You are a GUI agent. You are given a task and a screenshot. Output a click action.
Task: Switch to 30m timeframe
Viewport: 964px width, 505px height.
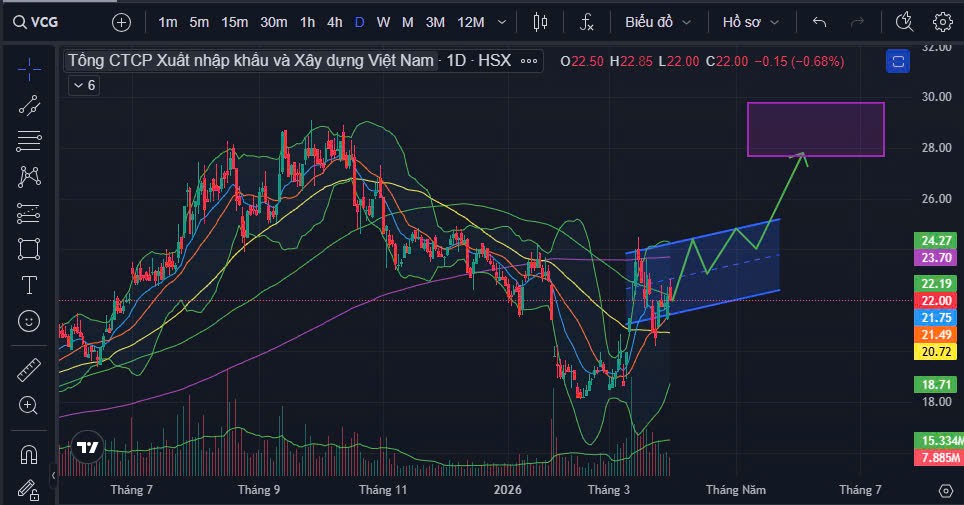tap(274, 22)
